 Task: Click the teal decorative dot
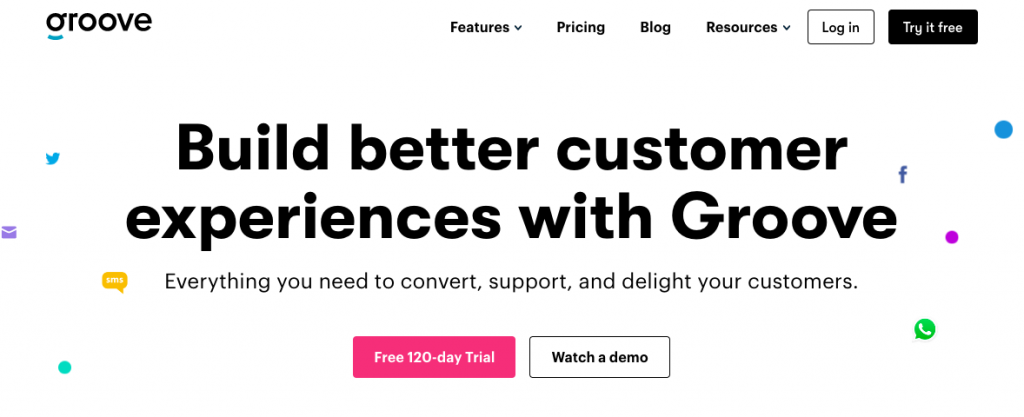(65, 367)
